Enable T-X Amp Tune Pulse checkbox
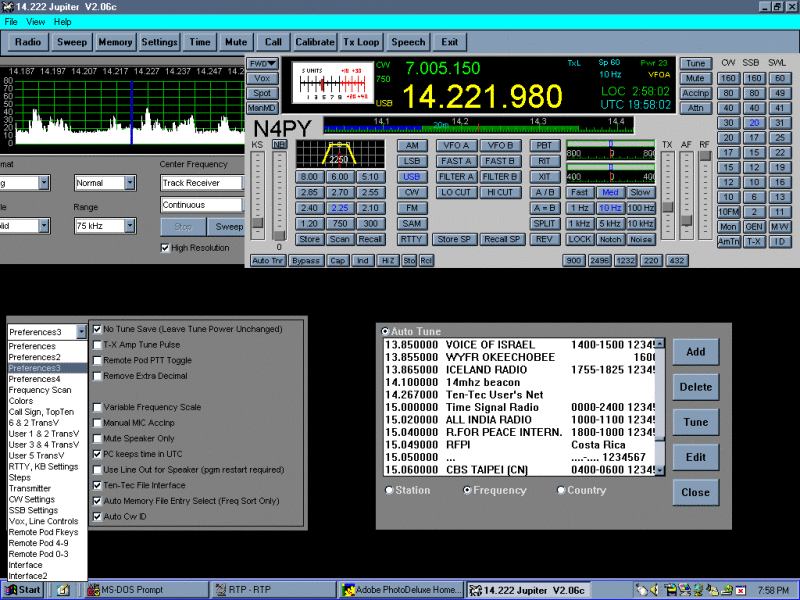 coord(97,345)
